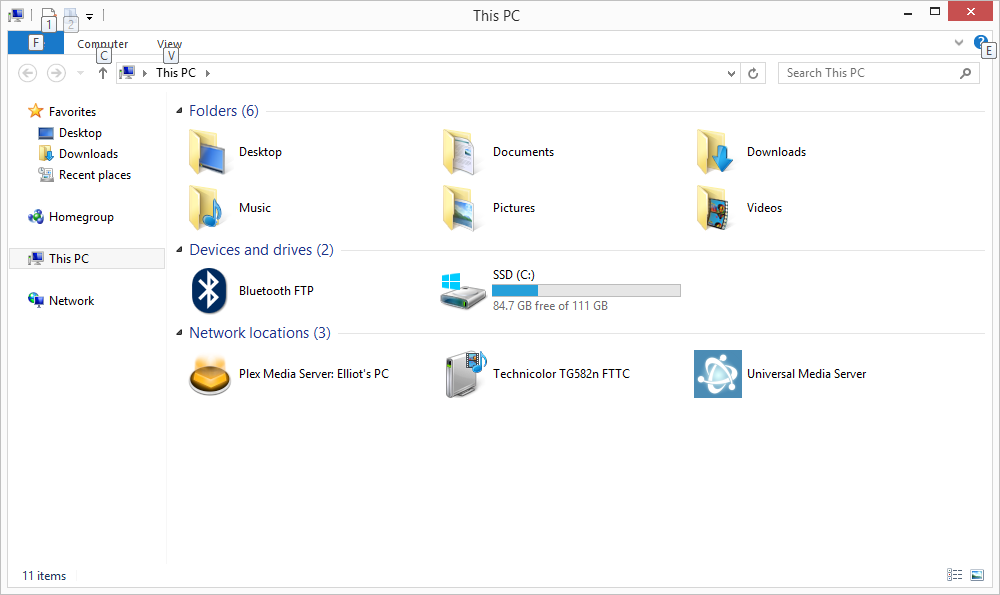
Task: Click the Search This PC field
Action: coord(868,73)
